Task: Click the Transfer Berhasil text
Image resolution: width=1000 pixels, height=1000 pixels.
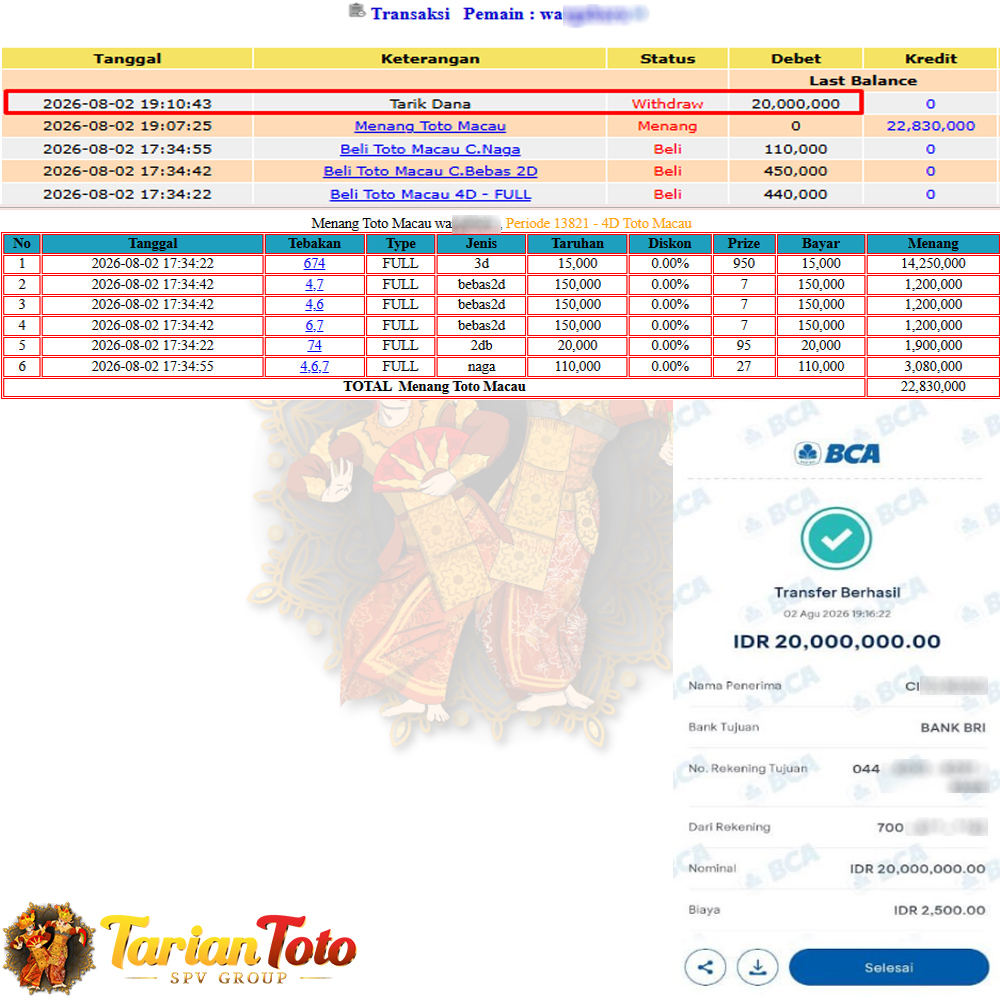Action: coord(837,592)
